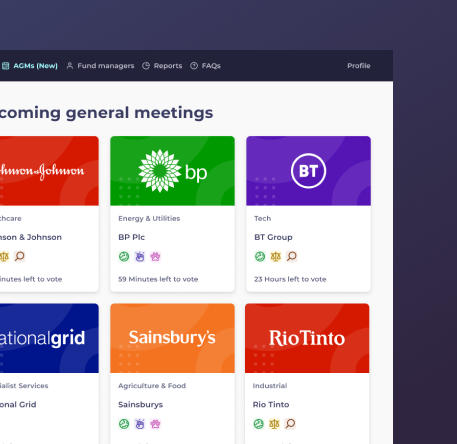Screen dimensions: 457x444
Task: Open the Profile menu
Action: 359,66
